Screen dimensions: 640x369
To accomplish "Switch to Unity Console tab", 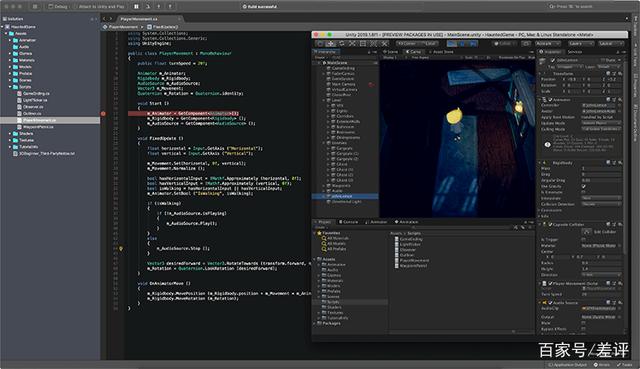I will [349, 222].
